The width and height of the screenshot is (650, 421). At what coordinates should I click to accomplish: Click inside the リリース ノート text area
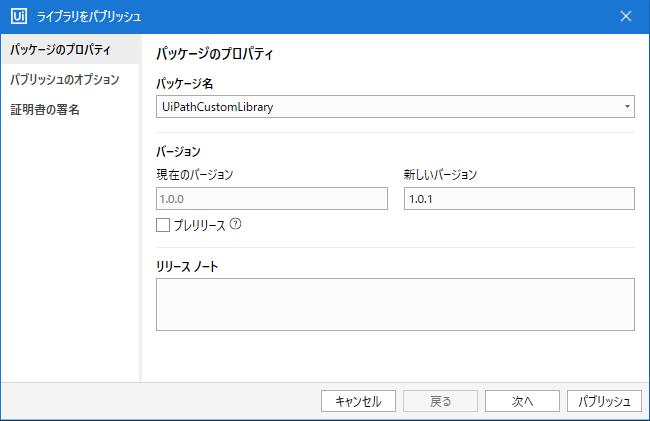395,305
